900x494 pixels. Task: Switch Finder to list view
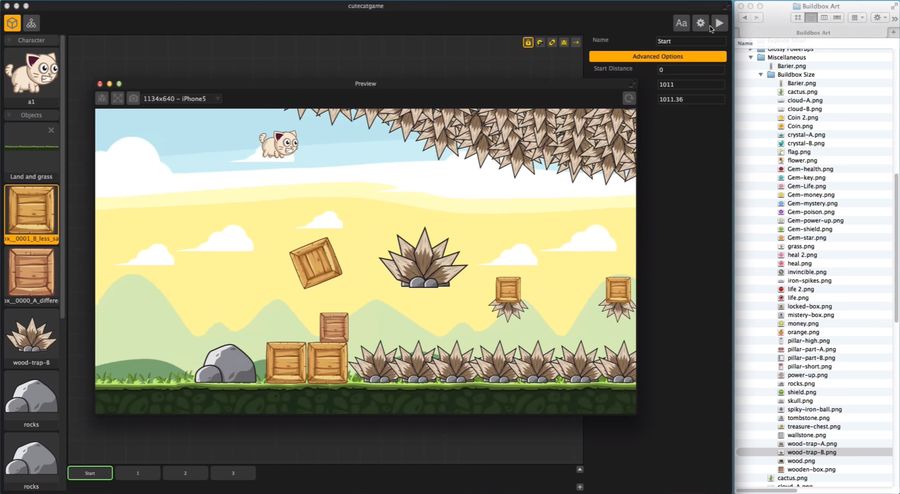(x=811, y=18)
